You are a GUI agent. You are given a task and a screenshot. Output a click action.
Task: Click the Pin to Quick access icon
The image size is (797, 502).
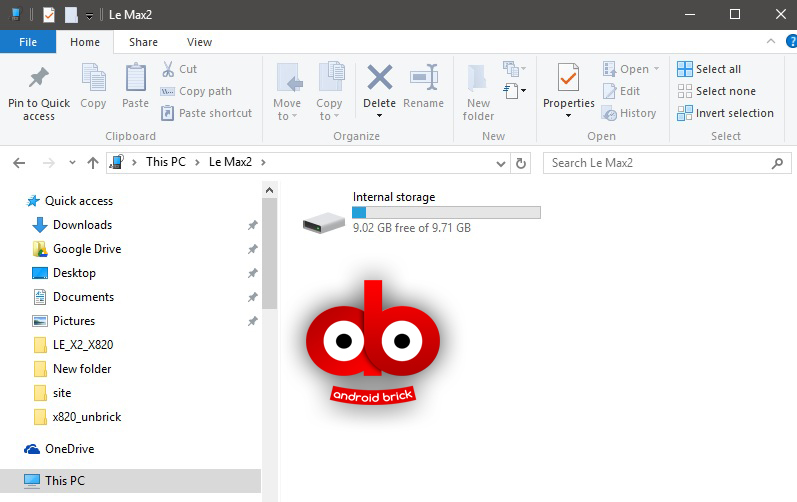[x=39, y=79]
